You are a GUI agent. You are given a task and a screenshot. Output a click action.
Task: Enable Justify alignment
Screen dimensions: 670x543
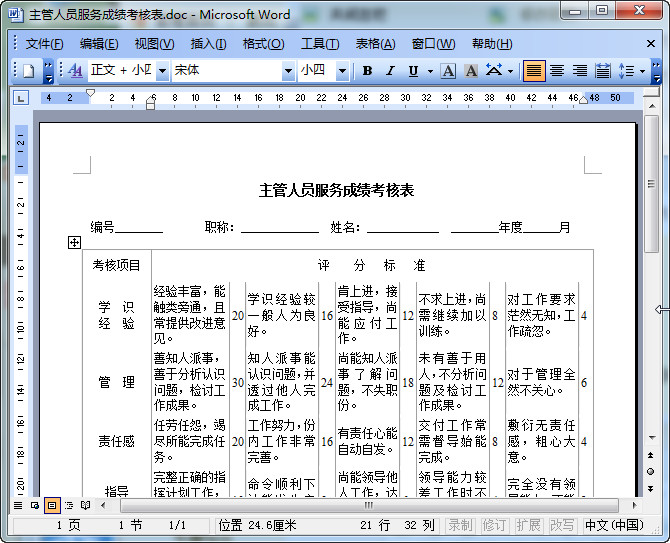(x=534, y=71)
